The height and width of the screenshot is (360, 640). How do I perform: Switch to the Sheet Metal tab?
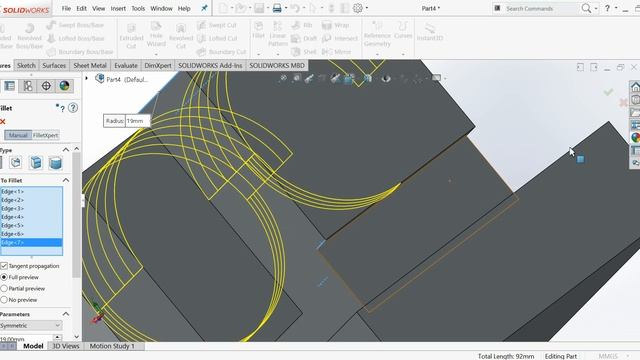coord(90,65)
